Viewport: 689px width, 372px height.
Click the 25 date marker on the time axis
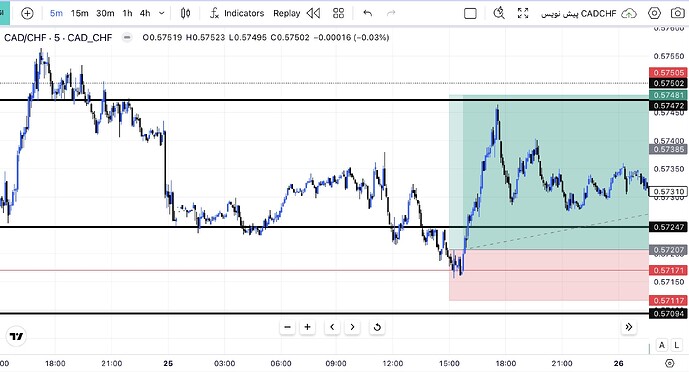click(168, 363)
